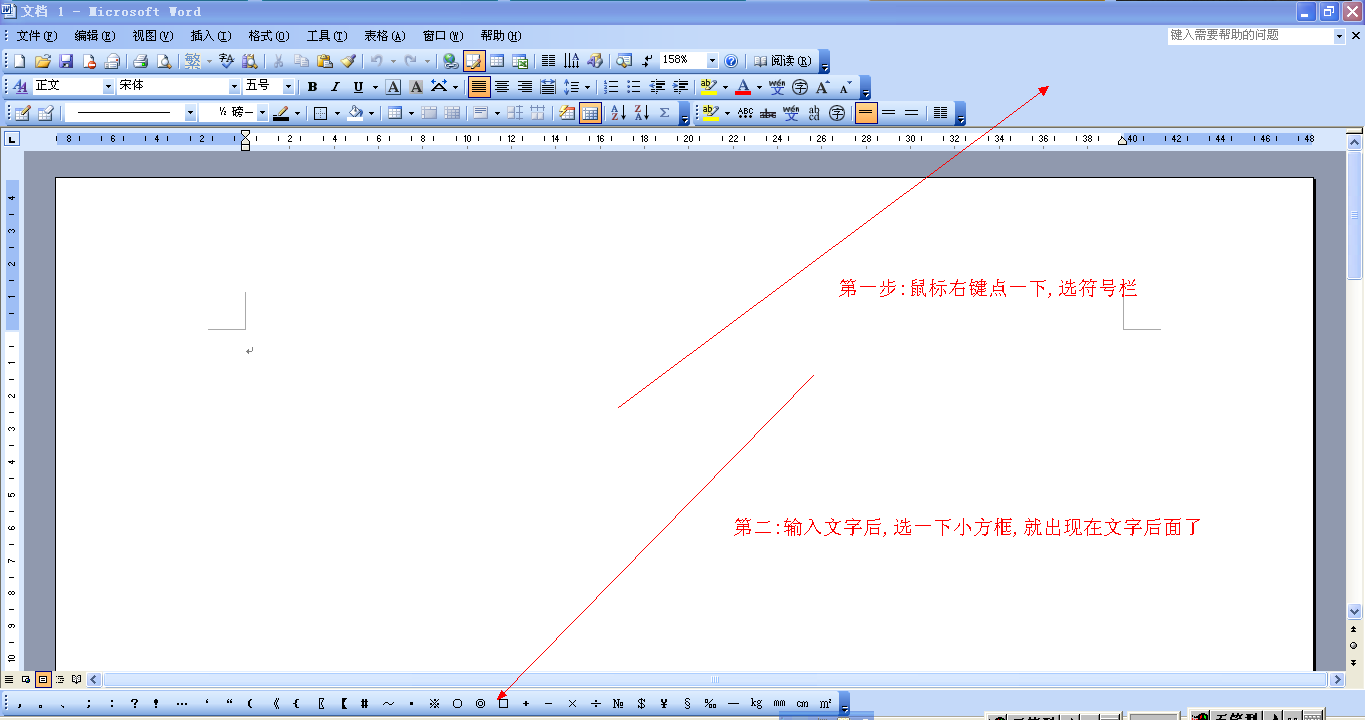Insert an Excel worksheet icon
This screenshot has height=720, width=1365.
[x=520, y=61]
